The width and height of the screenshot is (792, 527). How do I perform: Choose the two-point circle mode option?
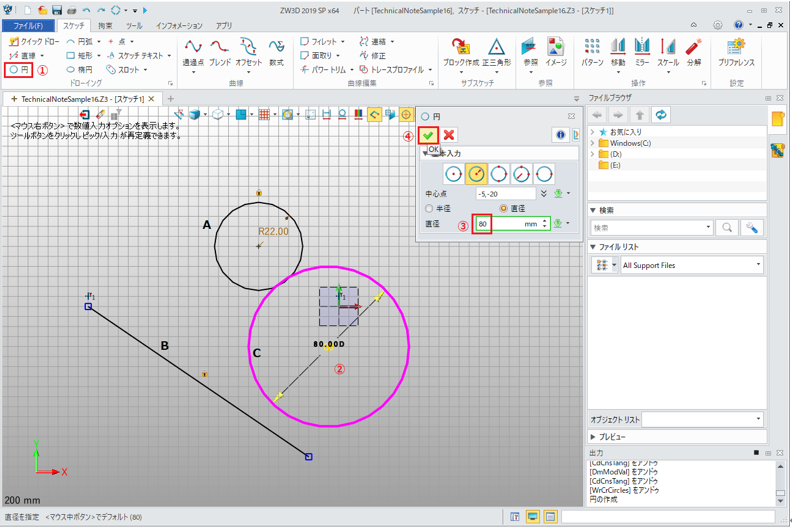click(x=544, y=174)
